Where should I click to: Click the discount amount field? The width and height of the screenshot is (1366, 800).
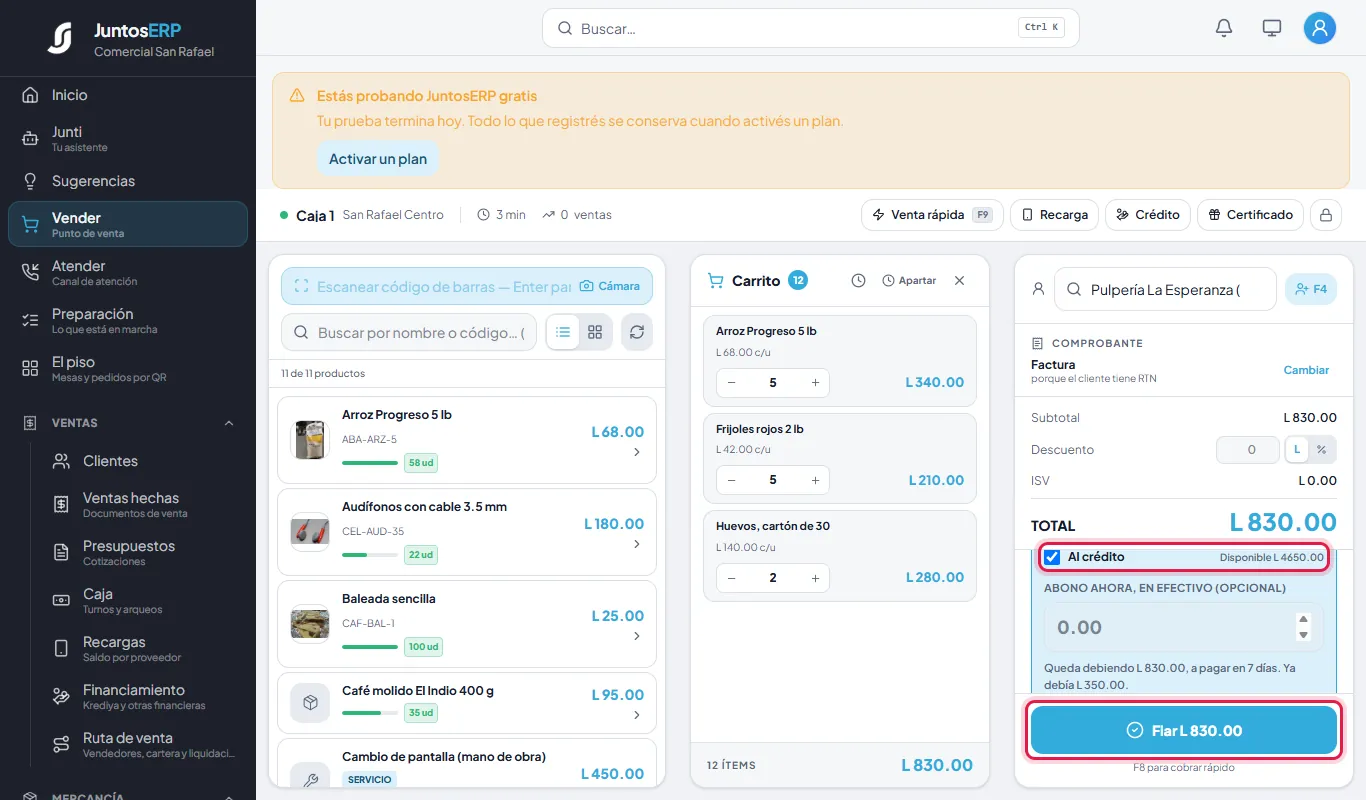coord(1247,450)
